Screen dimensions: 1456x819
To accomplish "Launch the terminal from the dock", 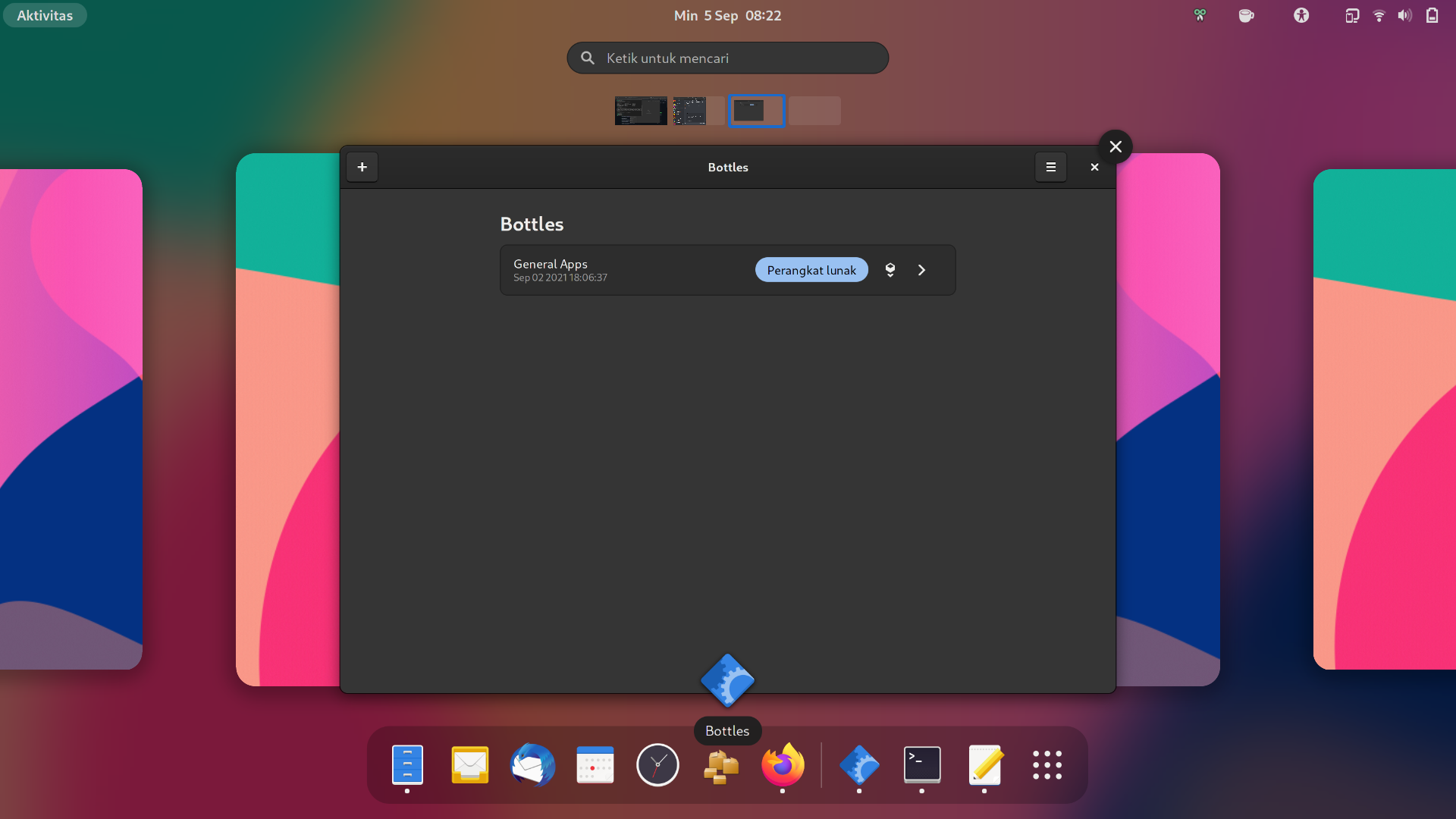I will [921, 766].
